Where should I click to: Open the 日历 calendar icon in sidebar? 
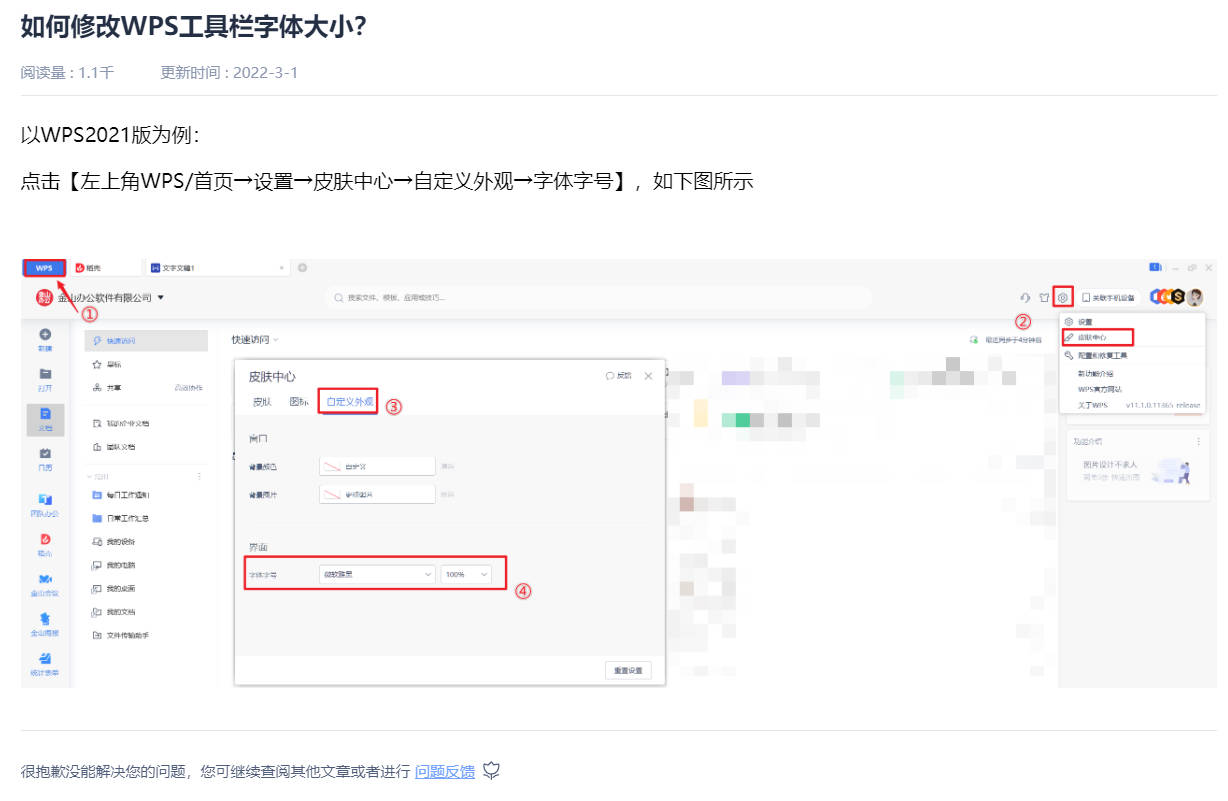(45, 454)
